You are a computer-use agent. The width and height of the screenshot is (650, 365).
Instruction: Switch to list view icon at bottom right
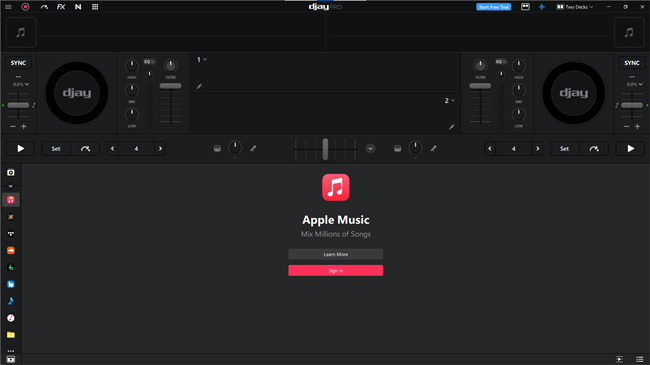(x=640, y=360)
